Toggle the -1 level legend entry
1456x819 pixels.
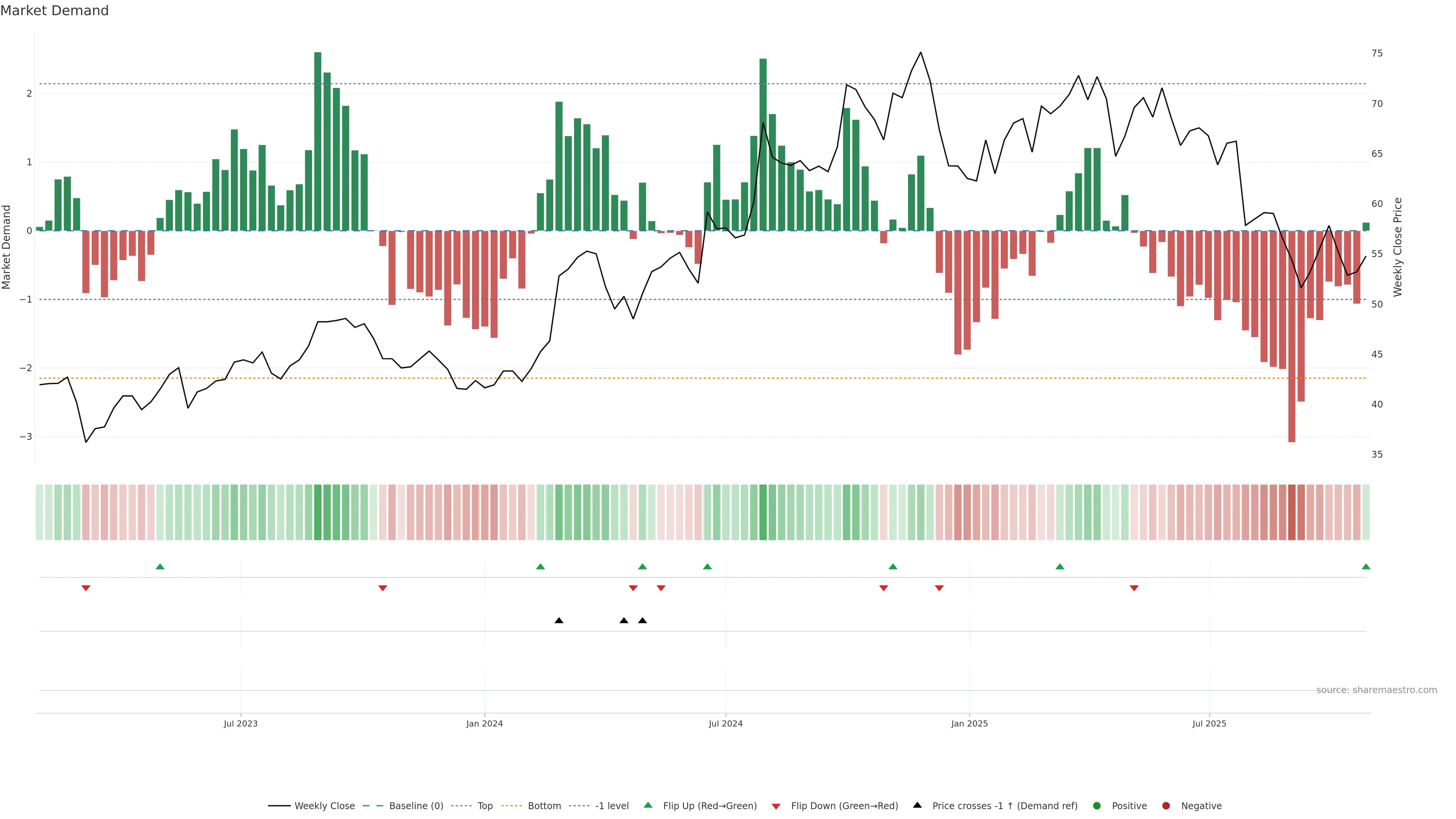pos(612,805)
